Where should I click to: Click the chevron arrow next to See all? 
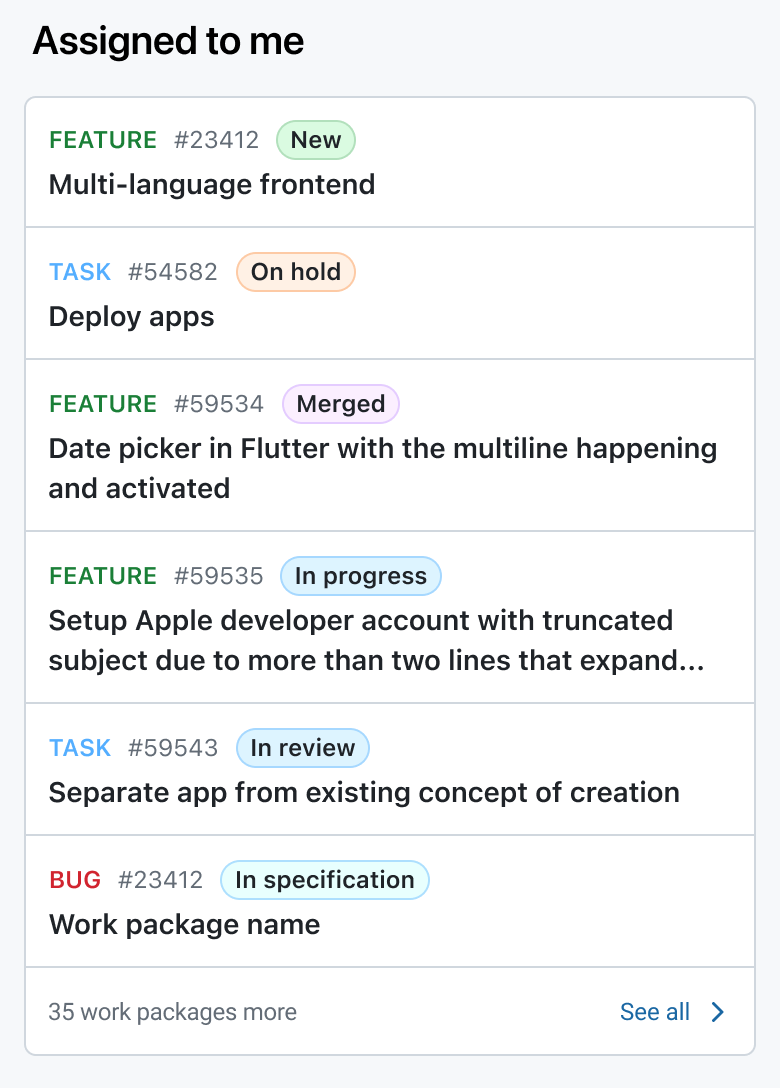click(x=717, y=1012)
